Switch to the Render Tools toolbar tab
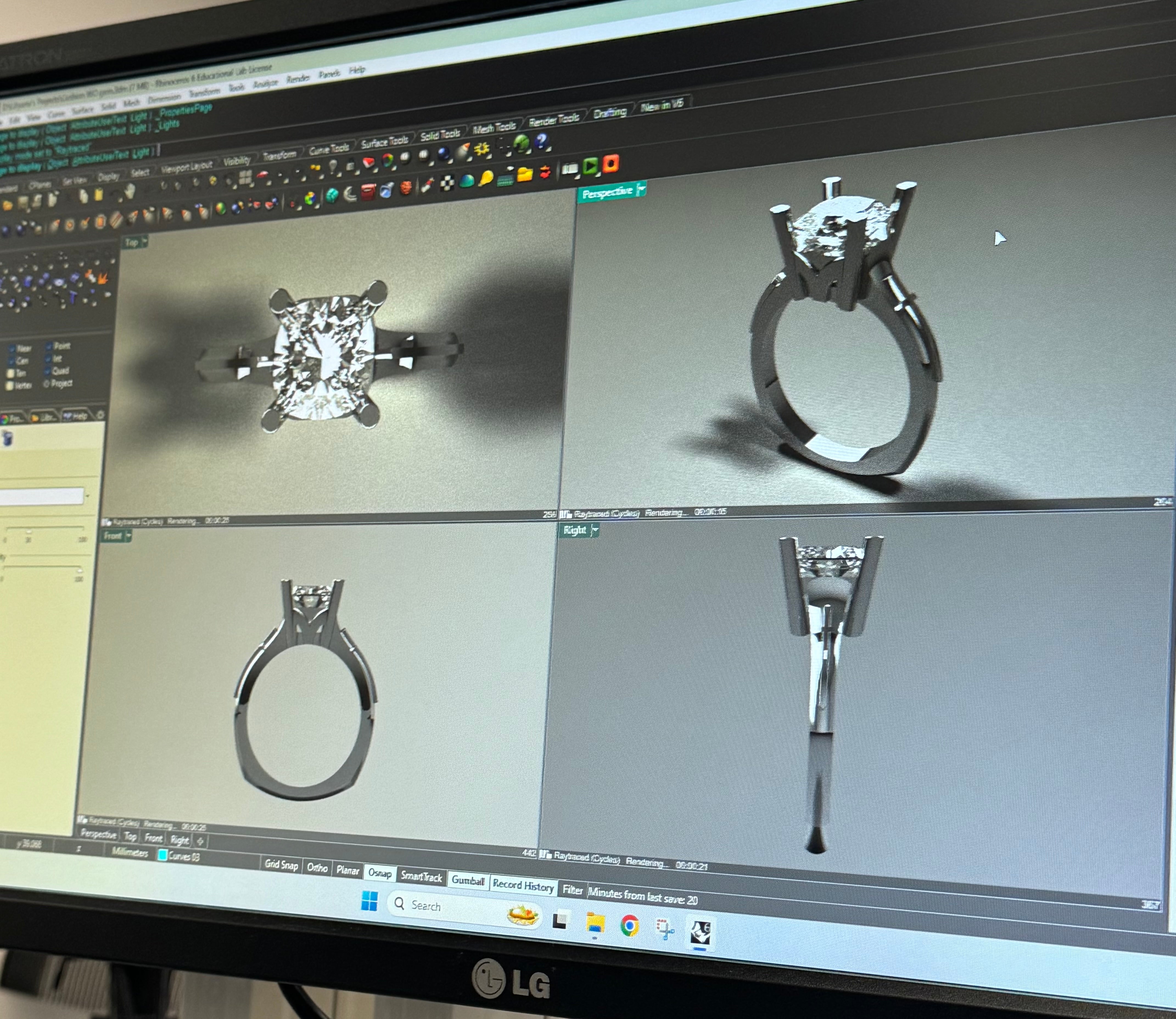 tap(554, 119)
